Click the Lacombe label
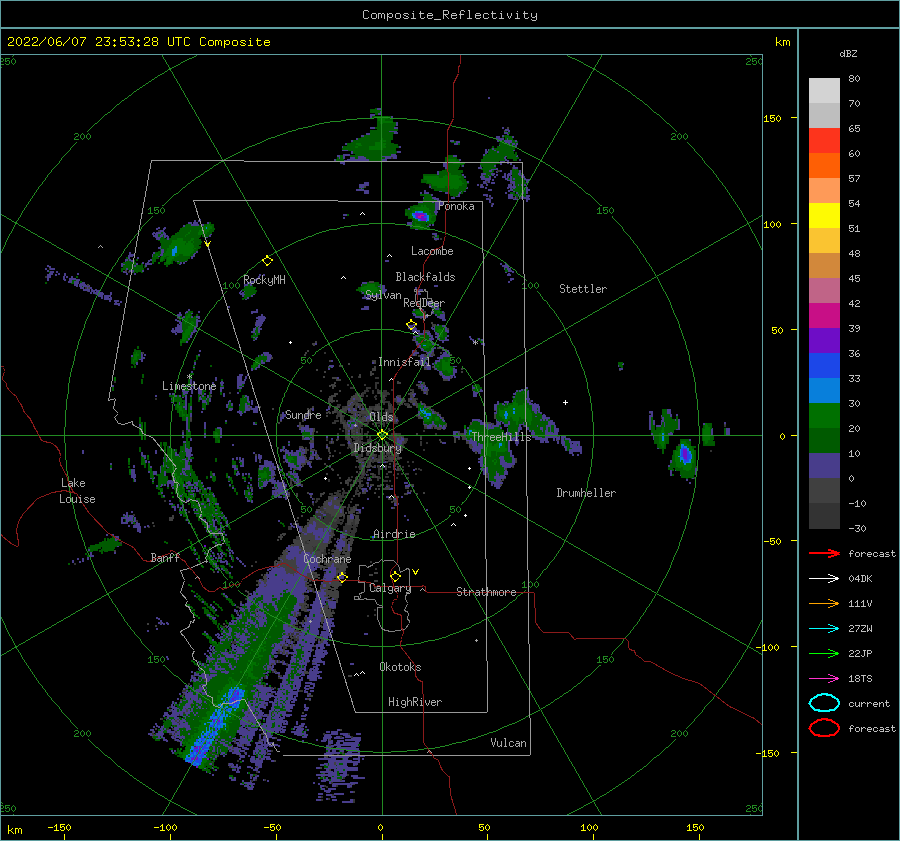The height and width of the screenshot is (841, 900). pyautogui.click(x=432, y=251)
